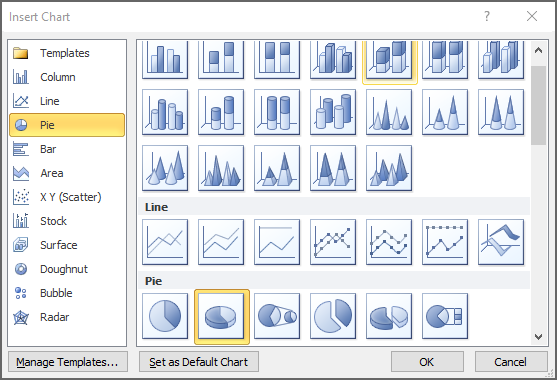Choose the Exploded Pie chart type
This screenshot has height=380, width=557.
pos(333,316)
